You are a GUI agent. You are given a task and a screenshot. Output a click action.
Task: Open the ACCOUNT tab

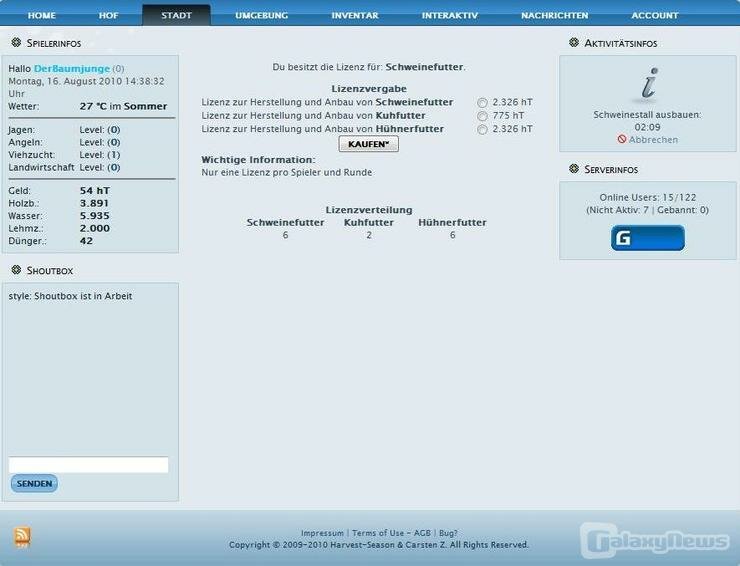coord(655,16)
